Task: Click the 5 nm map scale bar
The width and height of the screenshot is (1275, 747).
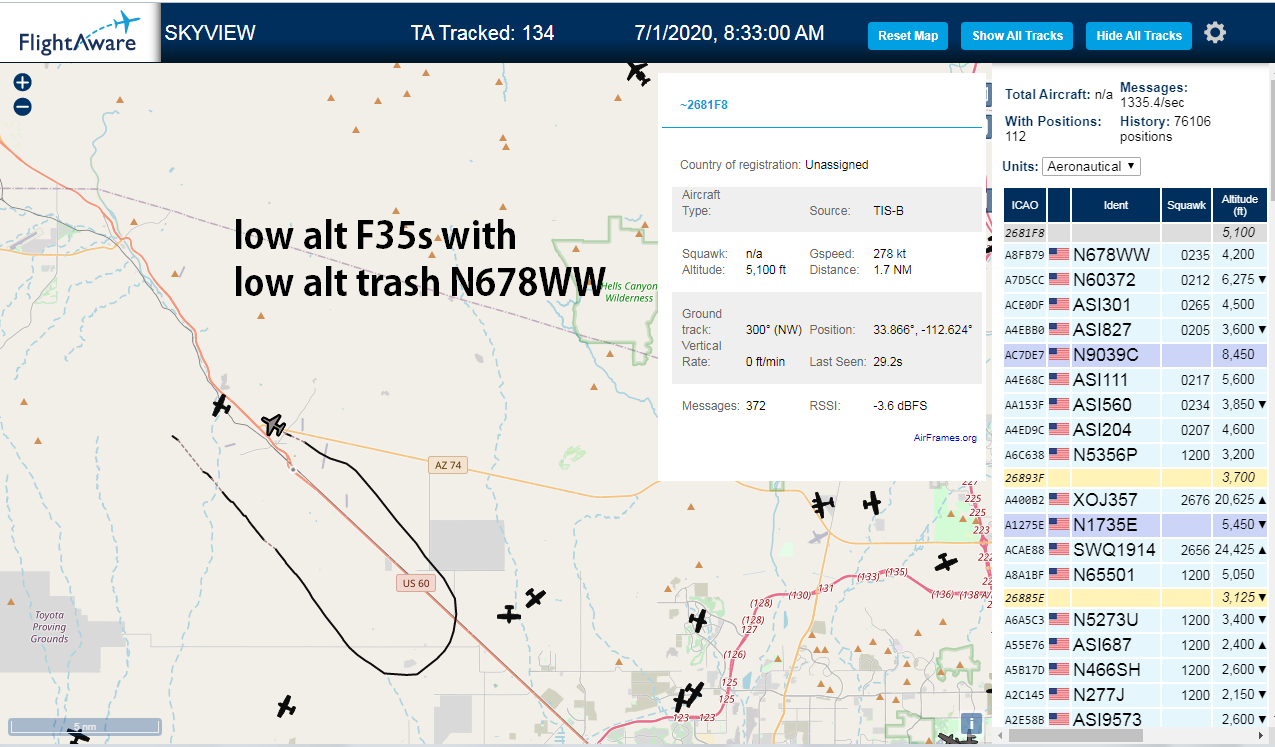Action: point(85,726)
